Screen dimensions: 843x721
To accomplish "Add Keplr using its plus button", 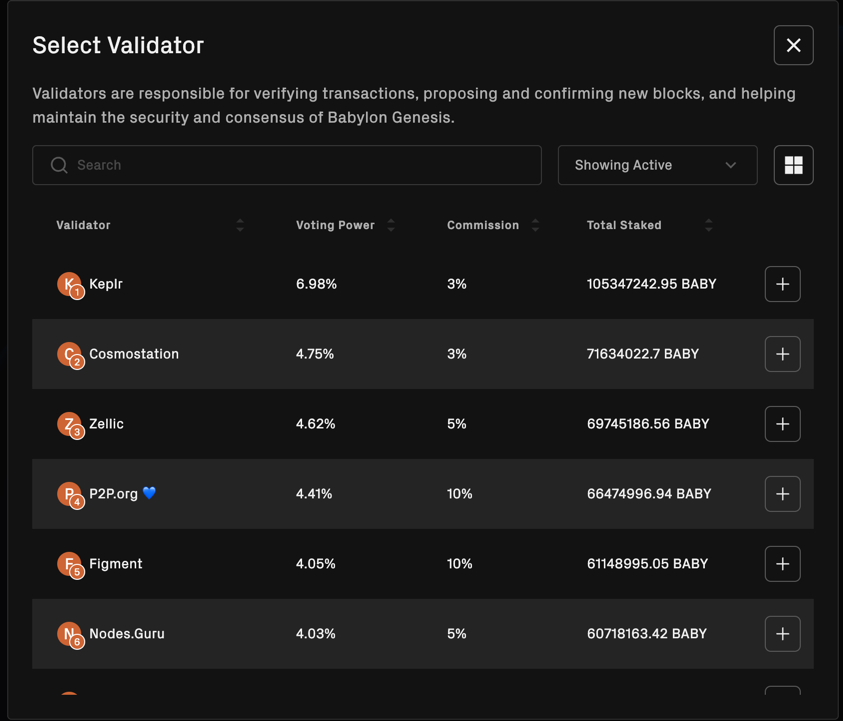I will pyautogui.click(x=782, y=283).
